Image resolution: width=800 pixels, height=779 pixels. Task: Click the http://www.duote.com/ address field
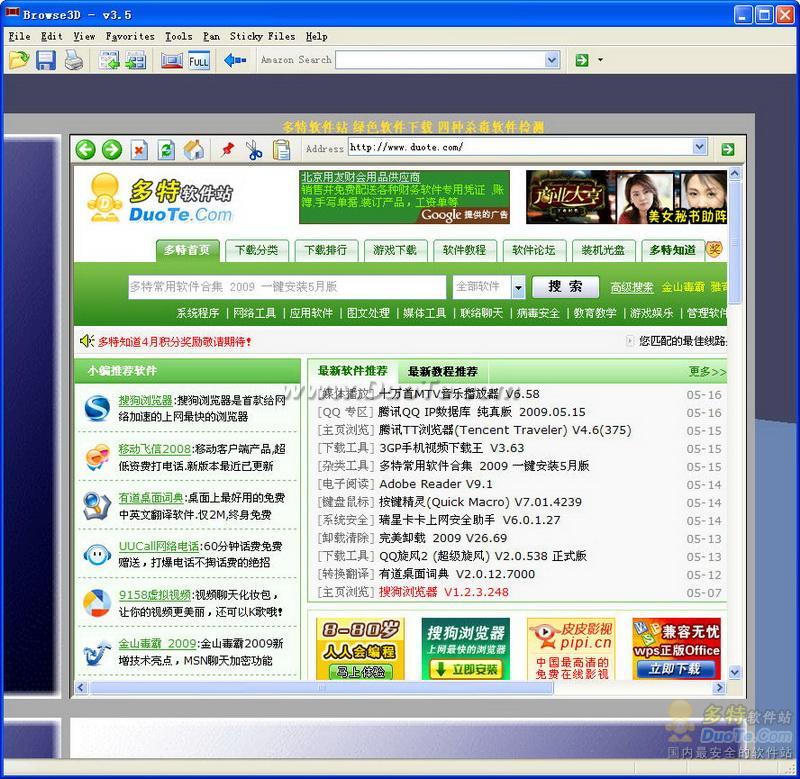520,147
